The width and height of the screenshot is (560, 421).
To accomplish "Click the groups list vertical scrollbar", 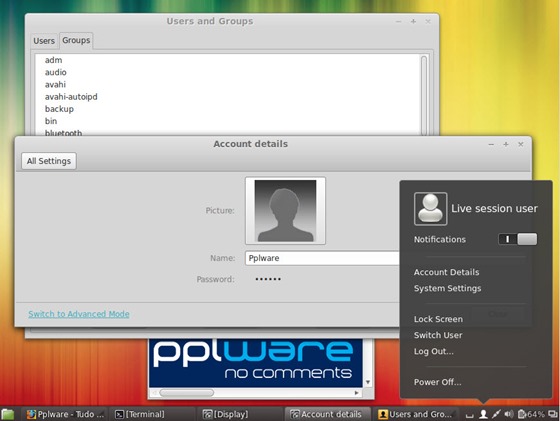I will [x=424, y=95].
